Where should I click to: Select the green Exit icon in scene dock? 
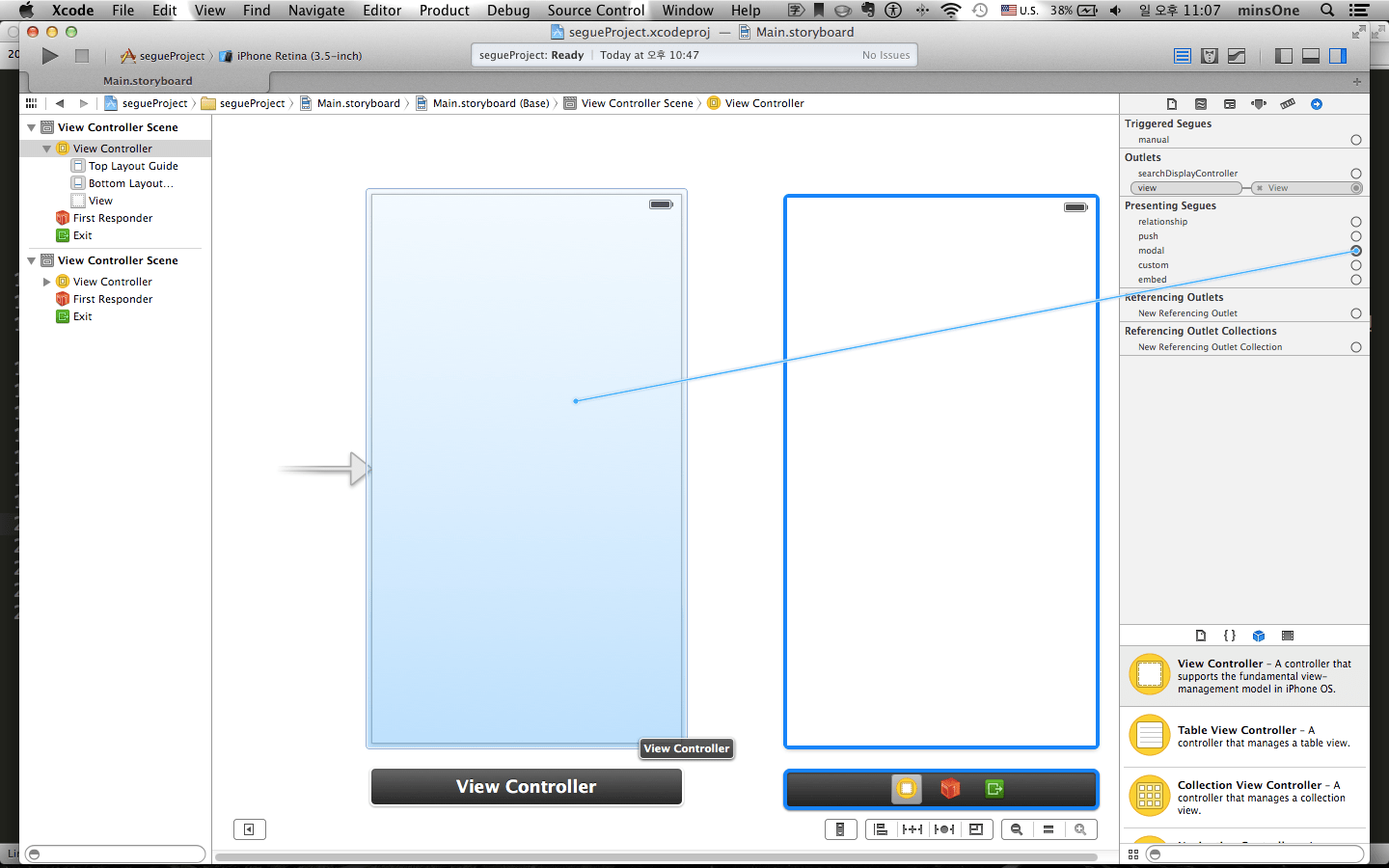(x=994, y=789)
